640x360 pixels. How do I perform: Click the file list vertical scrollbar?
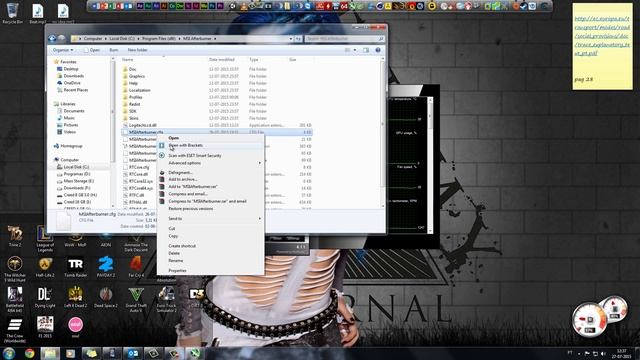click(382, 133)
